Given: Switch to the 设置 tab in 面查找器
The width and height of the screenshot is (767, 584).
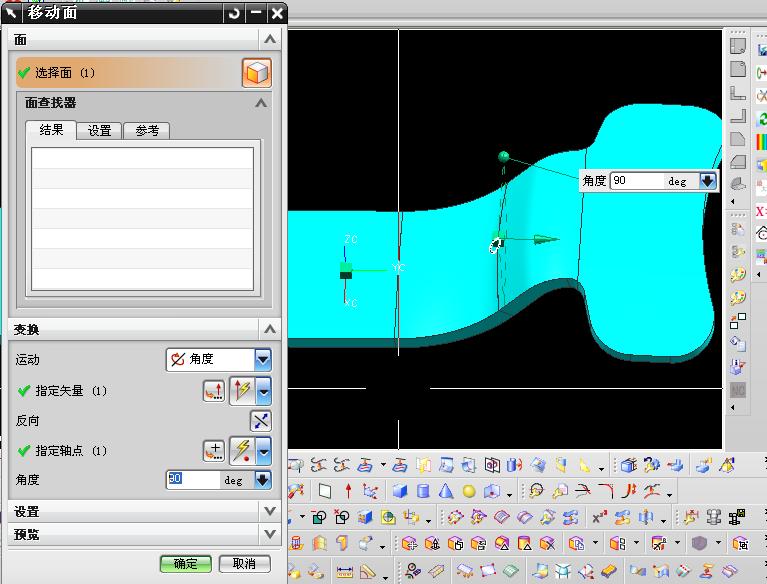Looking at the screenshot, I should point(99,131).
